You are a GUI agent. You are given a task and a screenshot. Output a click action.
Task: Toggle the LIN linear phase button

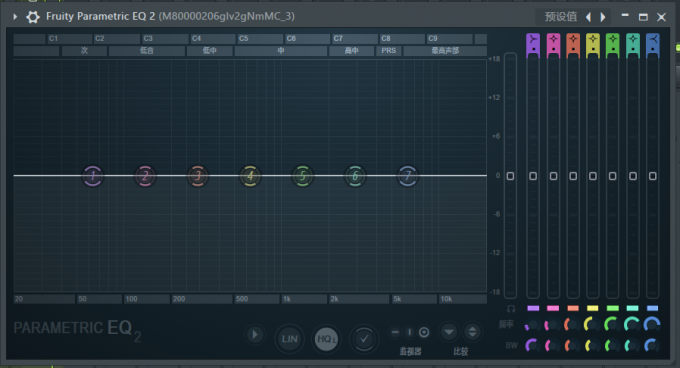(289, 339)
